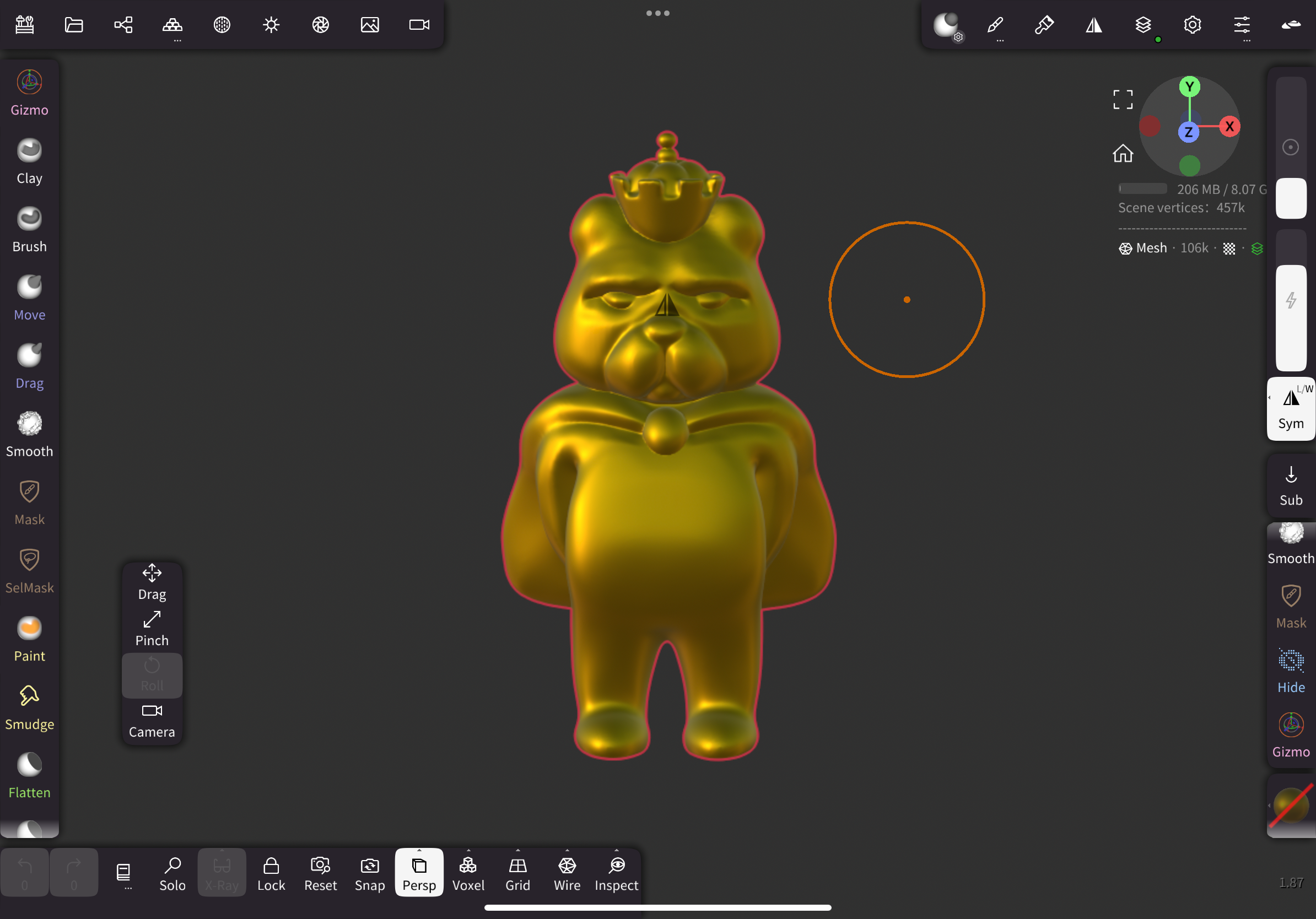Click the redo arrow button
The height and width of the screenshot is (919, 1316).
74,872
